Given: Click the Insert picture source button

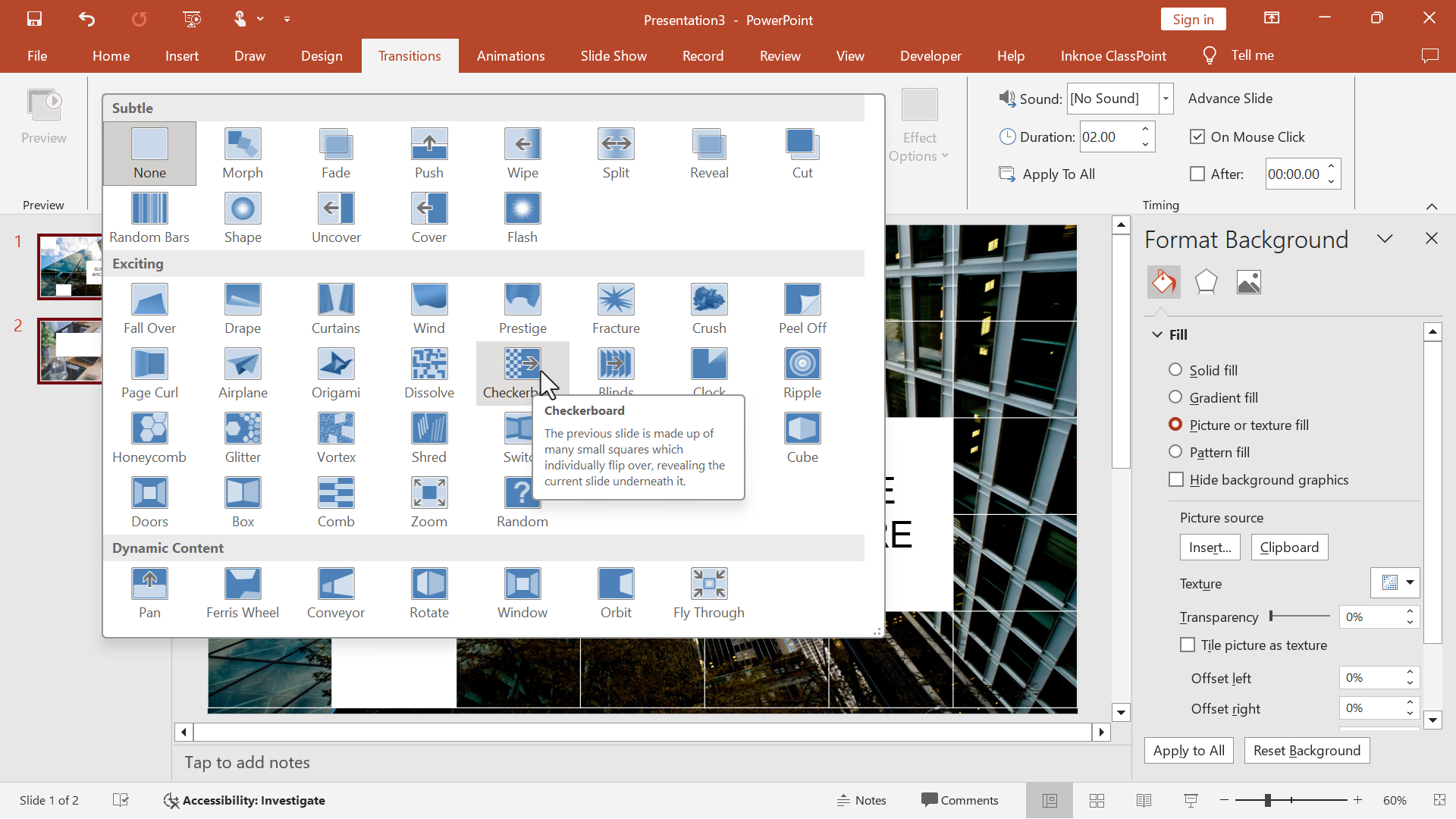Looking at the screenshot, I should 1210,547.
